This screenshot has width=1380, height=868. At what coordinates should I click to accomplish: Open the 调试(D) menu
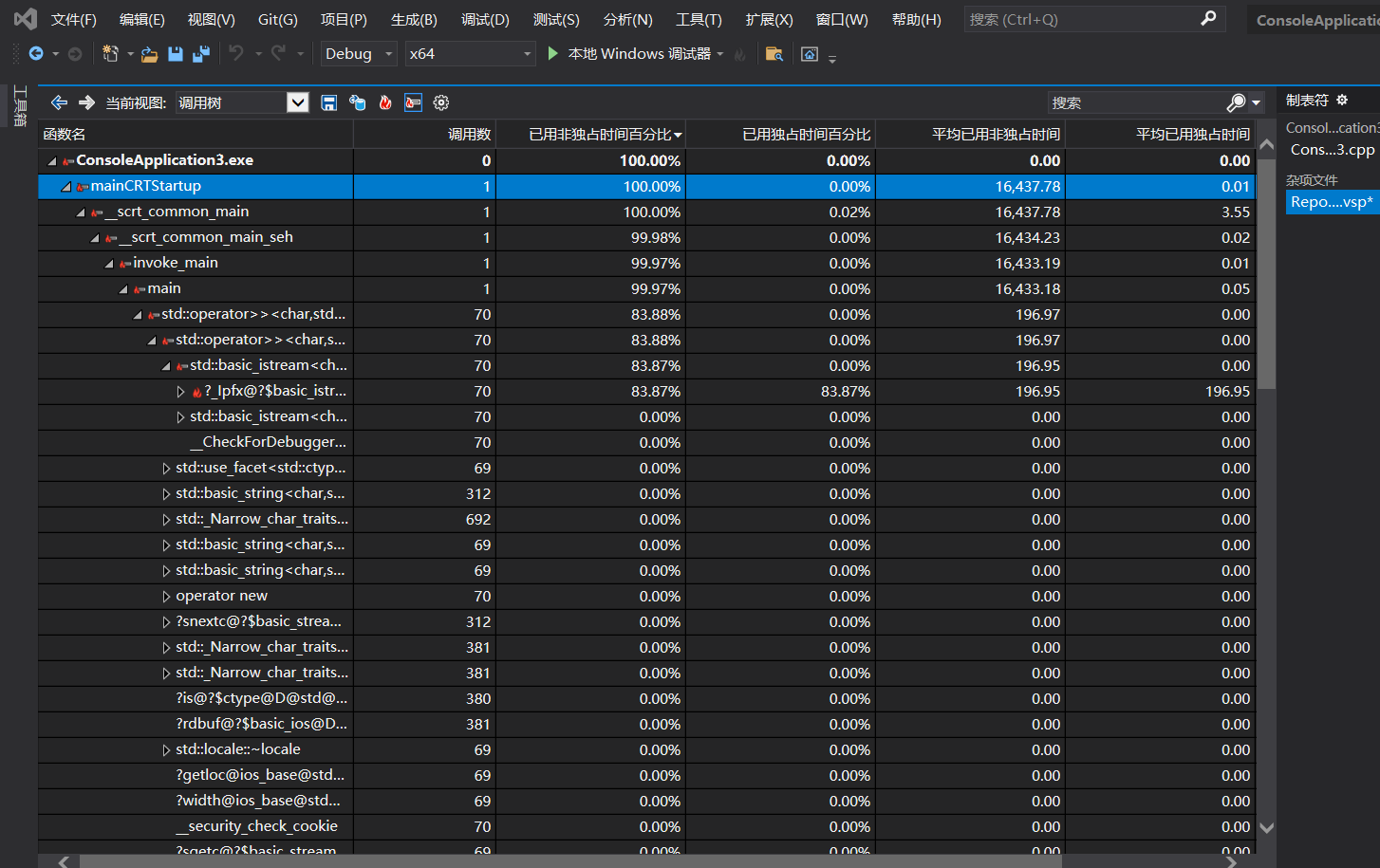[x=485, y=19]
